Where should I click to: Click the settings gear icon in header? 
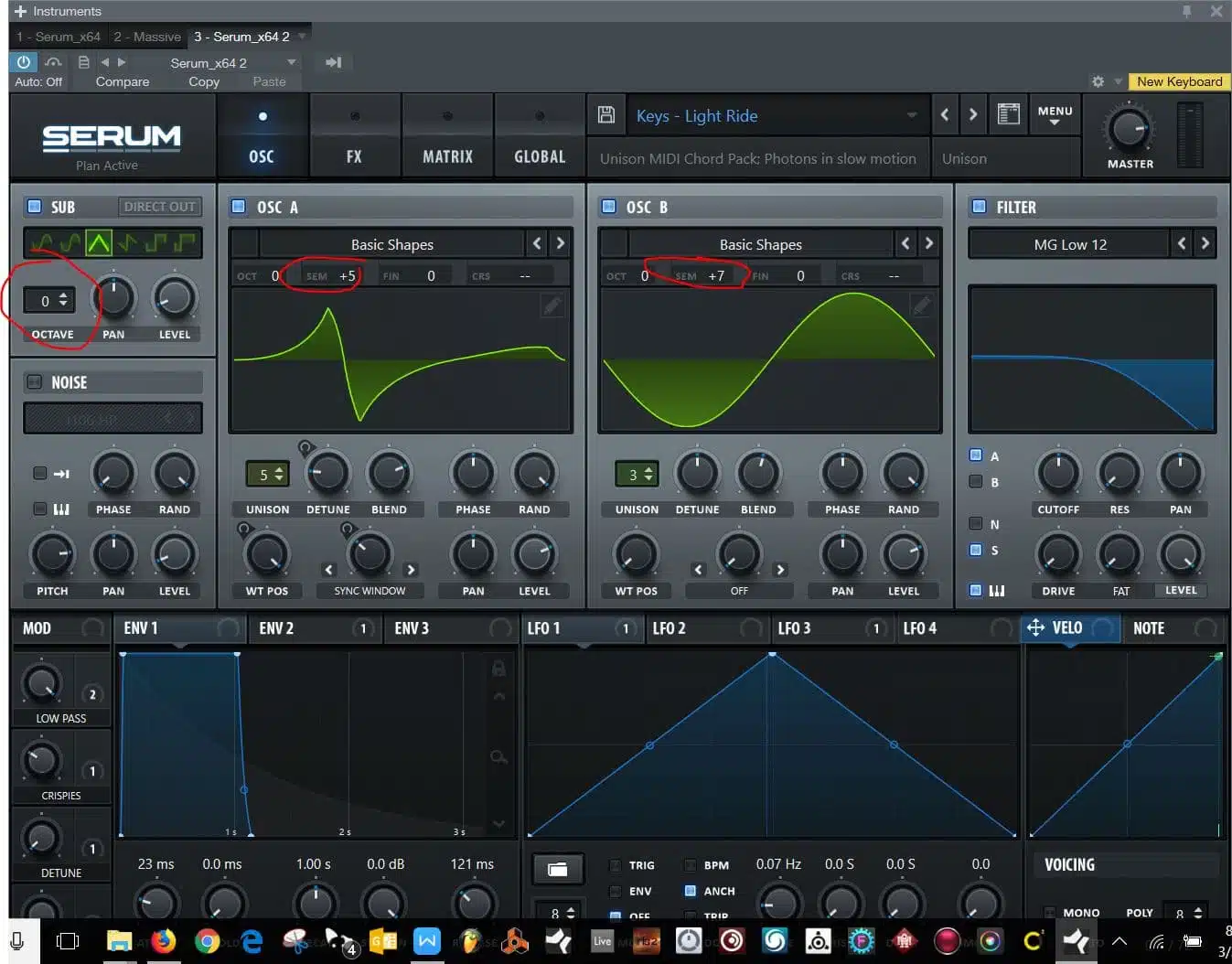[x=1098, y=81]
